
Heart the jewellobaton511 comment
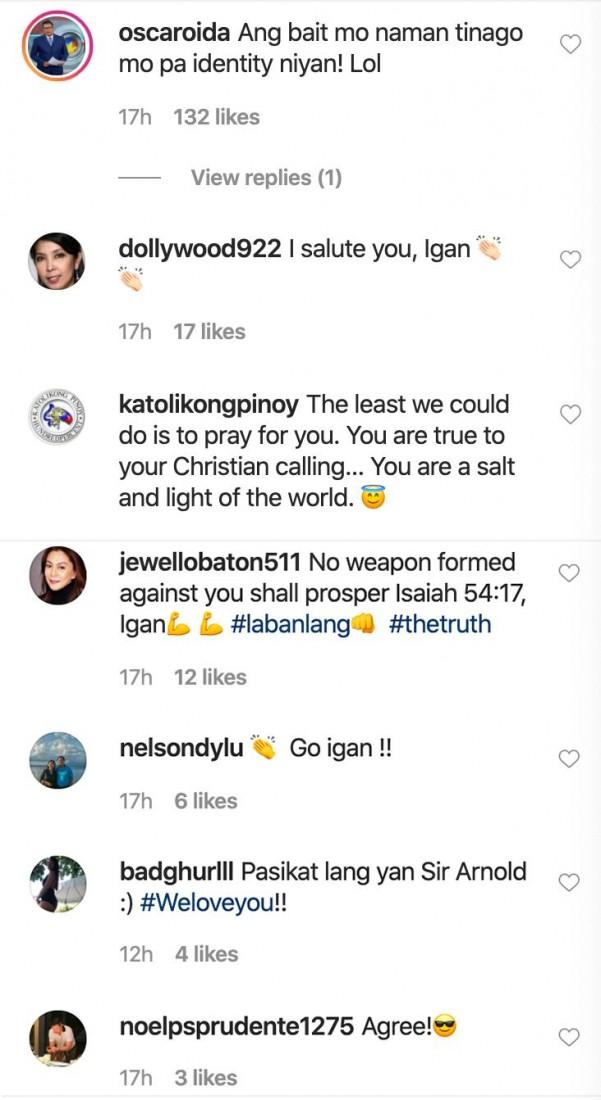(569, 574)
